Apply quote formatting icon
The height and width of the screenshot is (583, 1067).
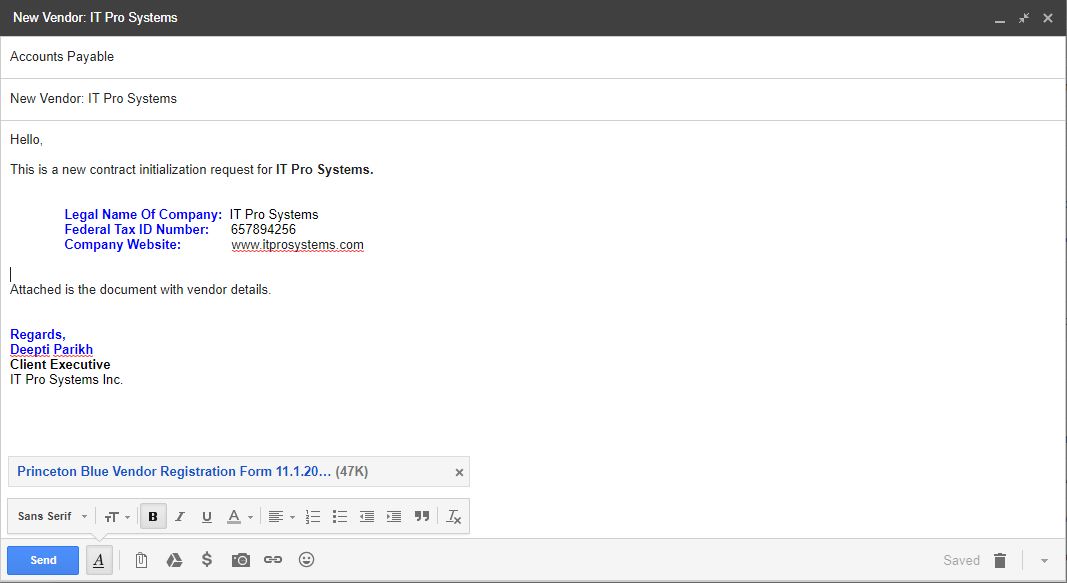(422, 516)
